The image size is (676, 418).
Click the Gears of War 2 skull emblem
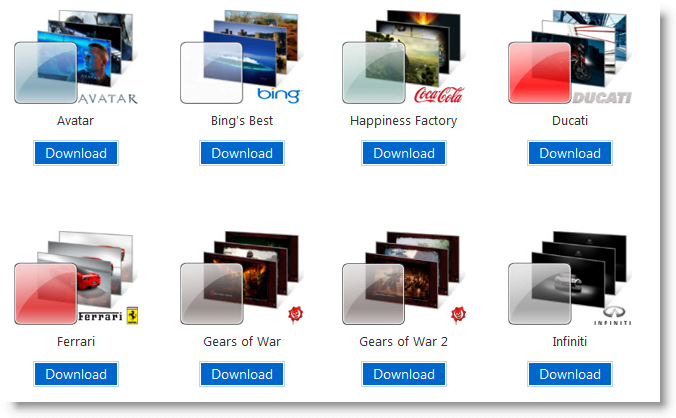tap(458, 315)
